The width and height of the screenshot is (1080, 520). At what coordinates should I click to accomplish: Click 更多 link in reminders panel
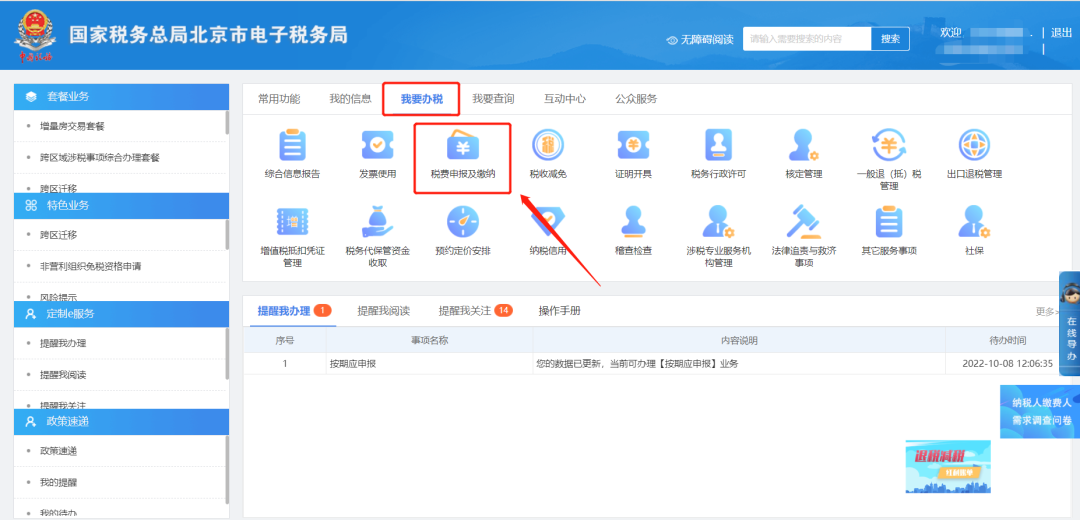click(1047, 311)
